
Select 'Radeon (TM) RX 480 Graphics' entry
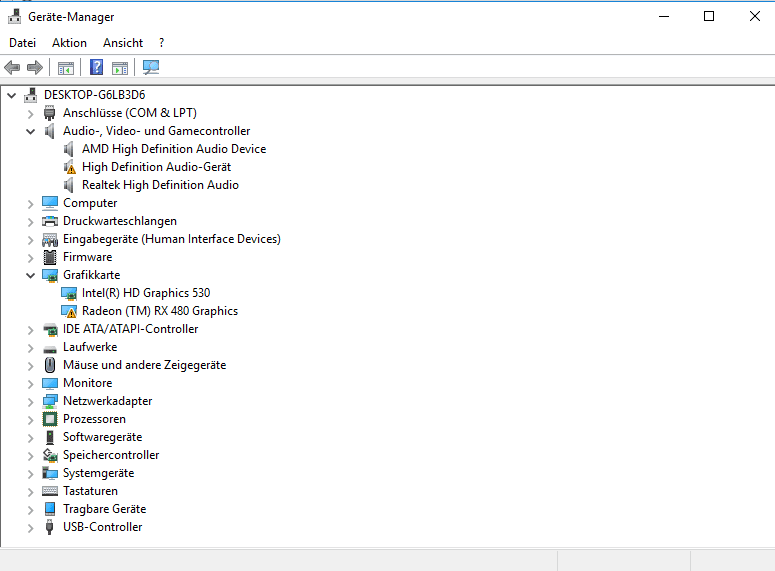tap(160, 311)
